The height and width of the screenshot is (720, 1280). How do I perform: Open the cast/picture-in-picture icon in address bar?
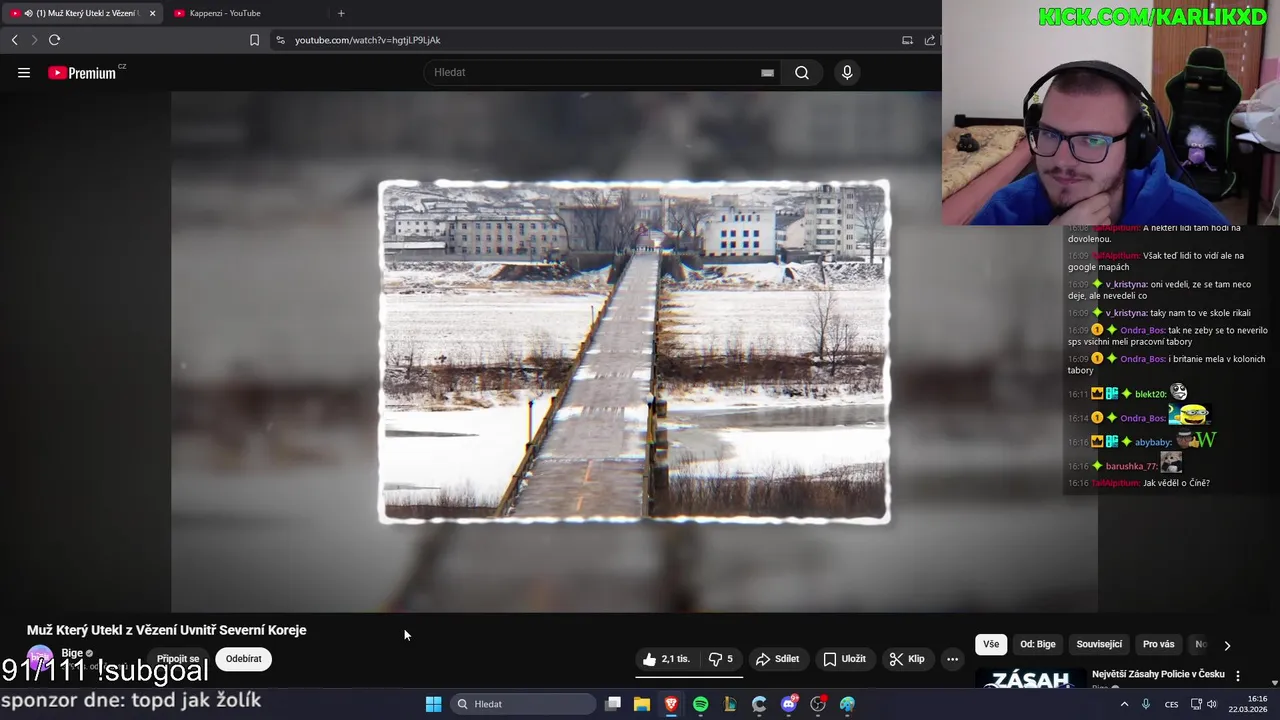(x=907, y=40)
